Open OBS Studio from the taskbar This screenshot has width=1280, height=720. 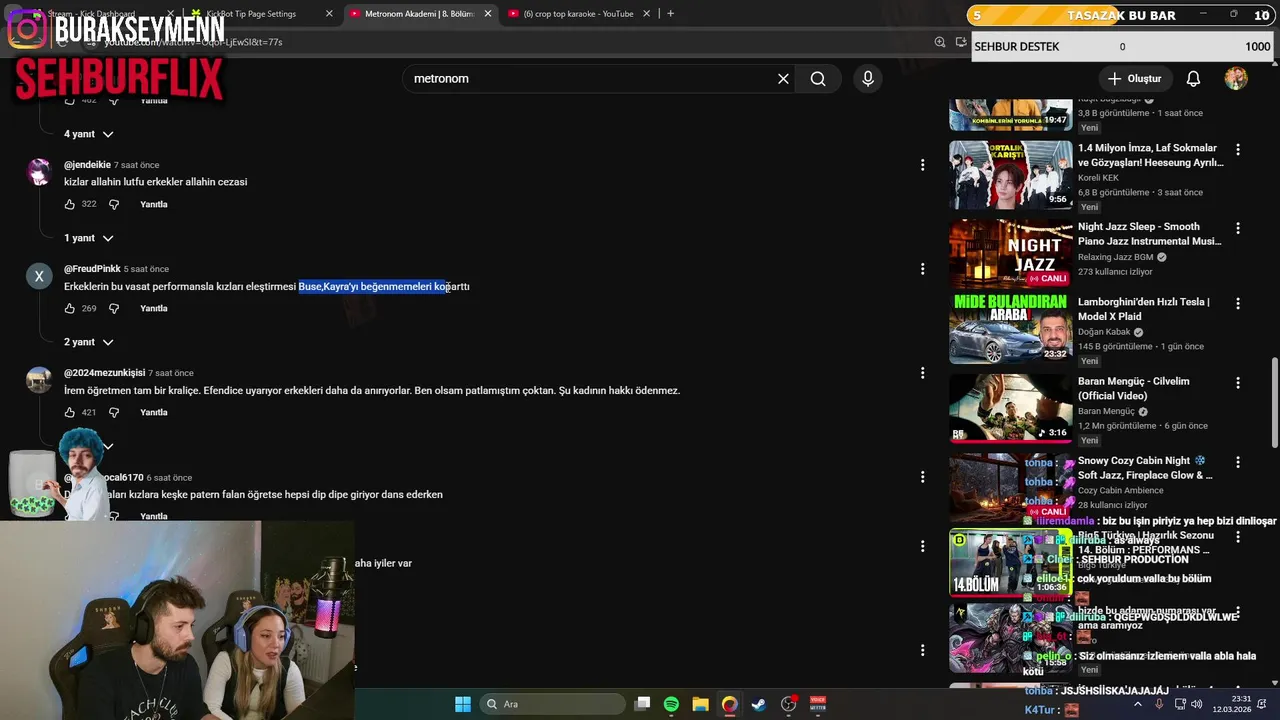pos(789,704)
